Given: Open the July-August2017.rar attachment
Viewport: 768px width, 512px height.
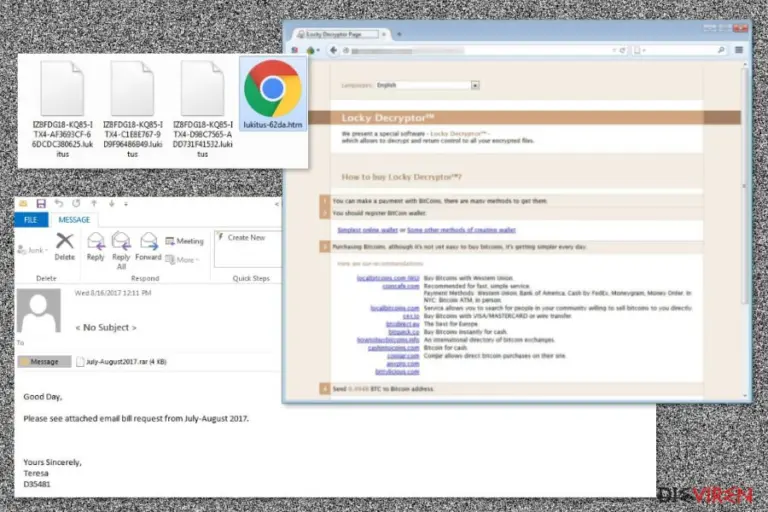Looking at the screenshot, I should 121,362.
